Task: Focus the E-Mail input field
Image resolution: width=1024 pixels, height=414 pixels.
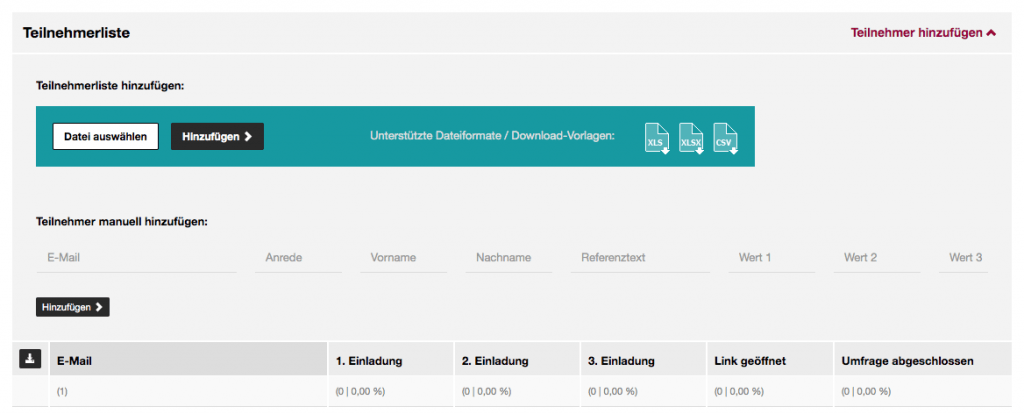Action: (136, 258)
